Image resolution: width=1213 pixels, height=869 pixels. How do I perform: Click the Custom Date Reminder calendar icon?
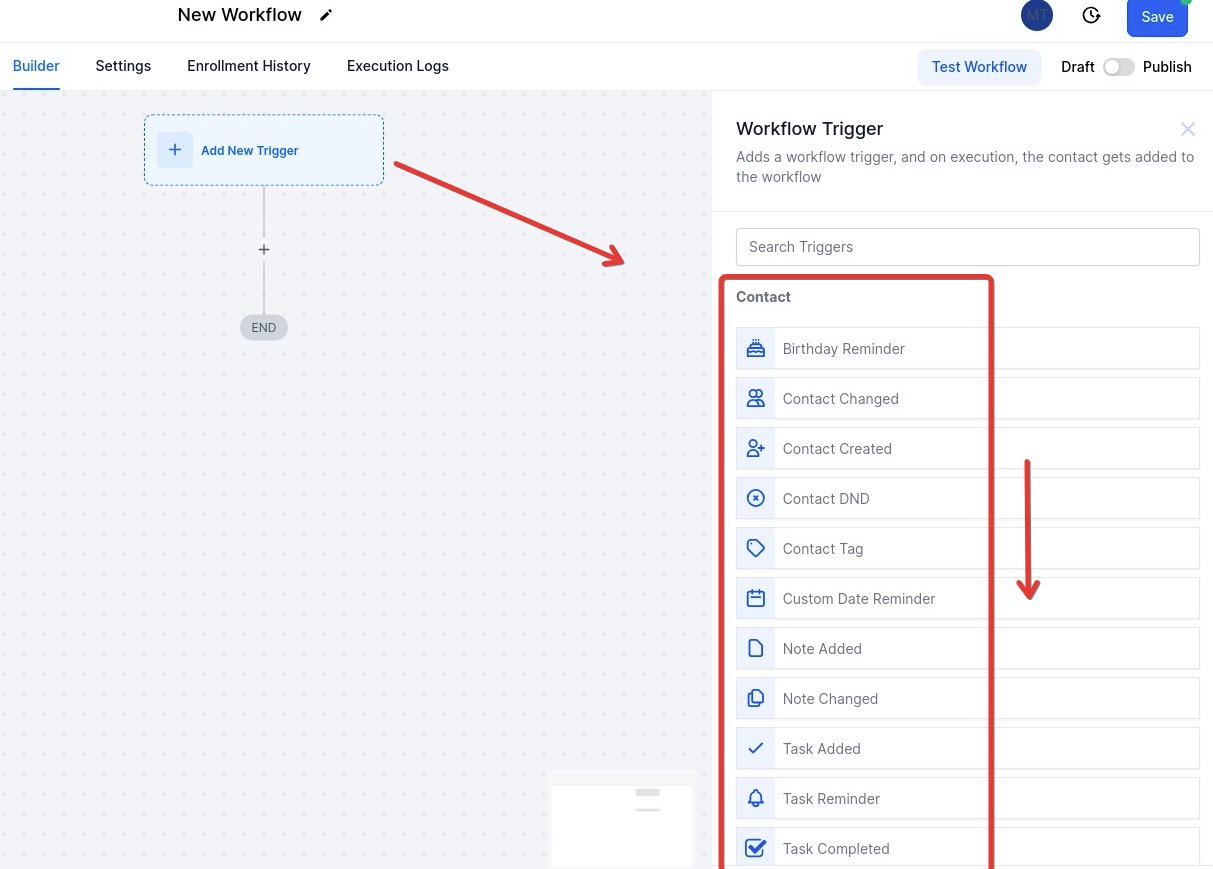click(x=756, y=598)
